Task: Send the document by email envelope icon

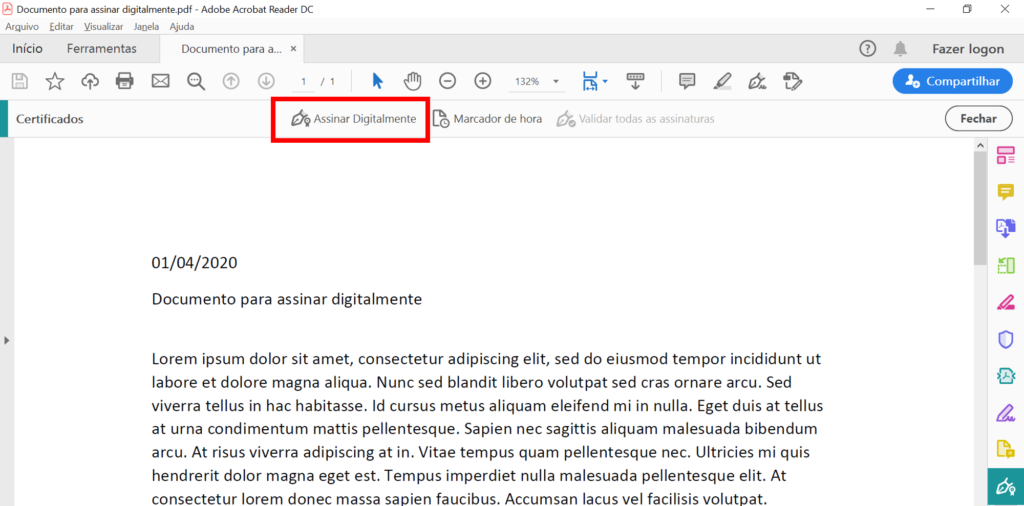Action: pos(160,81)
